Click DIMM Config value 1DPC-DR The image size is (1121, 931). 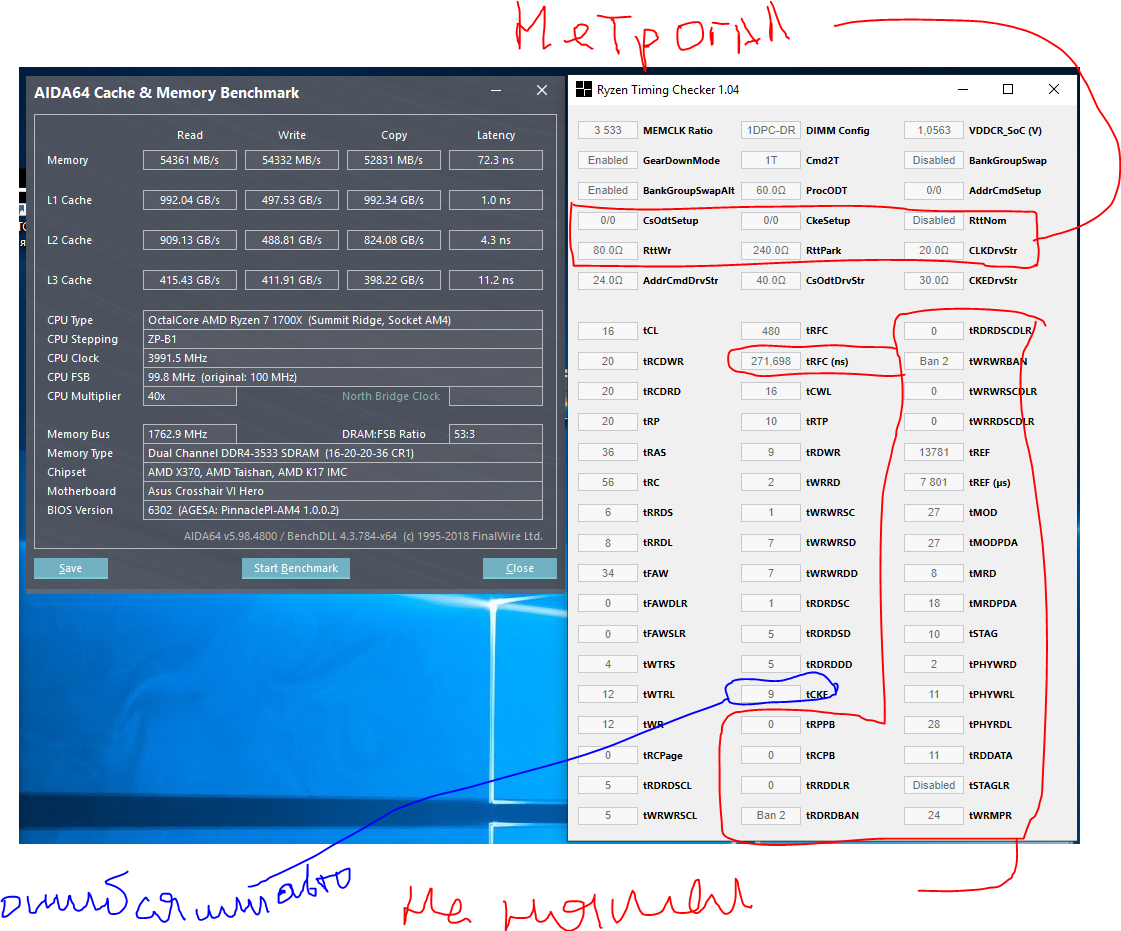[x=771, y=130]
